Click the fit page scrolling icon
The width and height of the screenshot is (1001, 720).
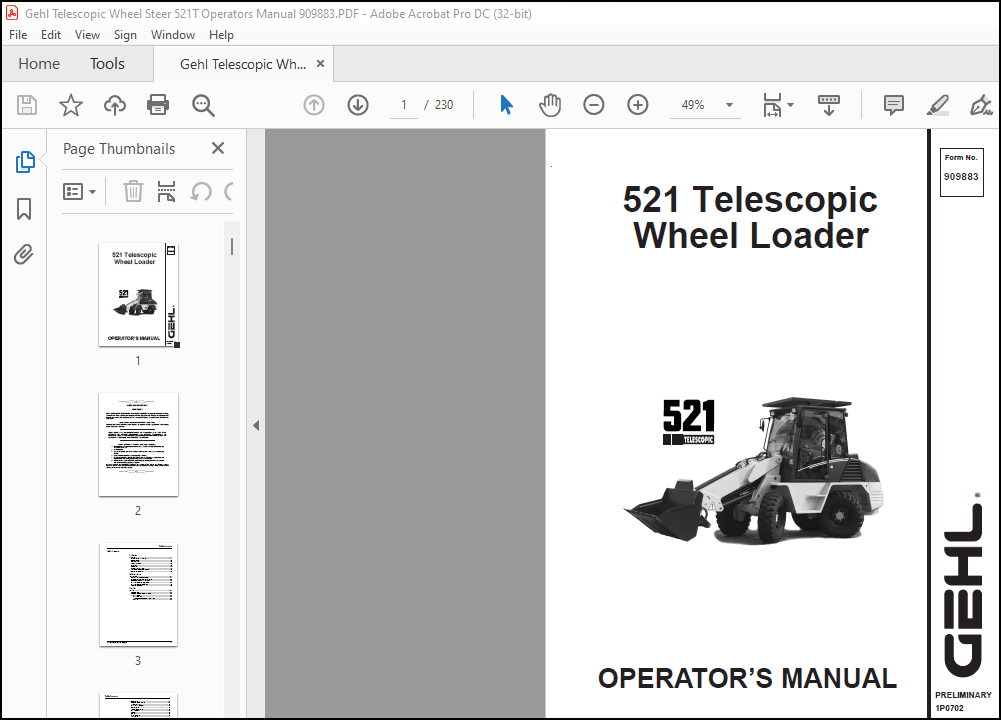pyautogui.click(x=772, y=105)
